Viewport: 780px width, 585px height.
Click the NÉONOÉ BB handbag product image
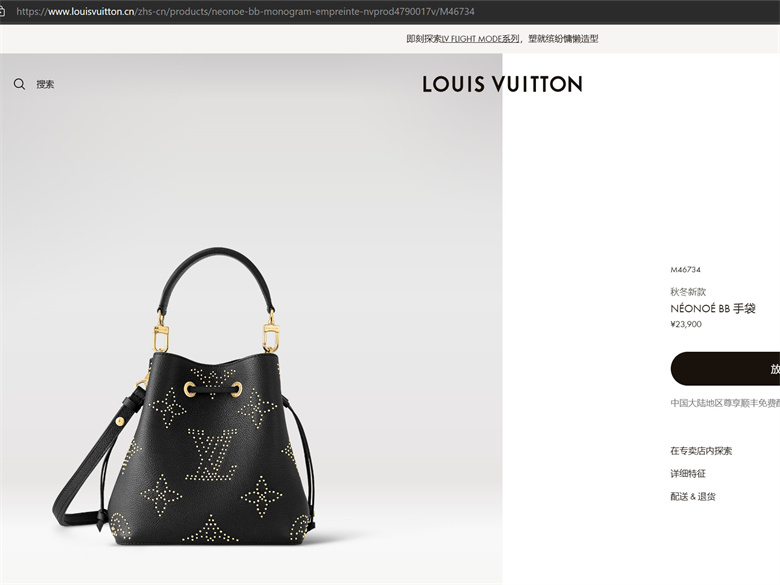tap(185, 396)
